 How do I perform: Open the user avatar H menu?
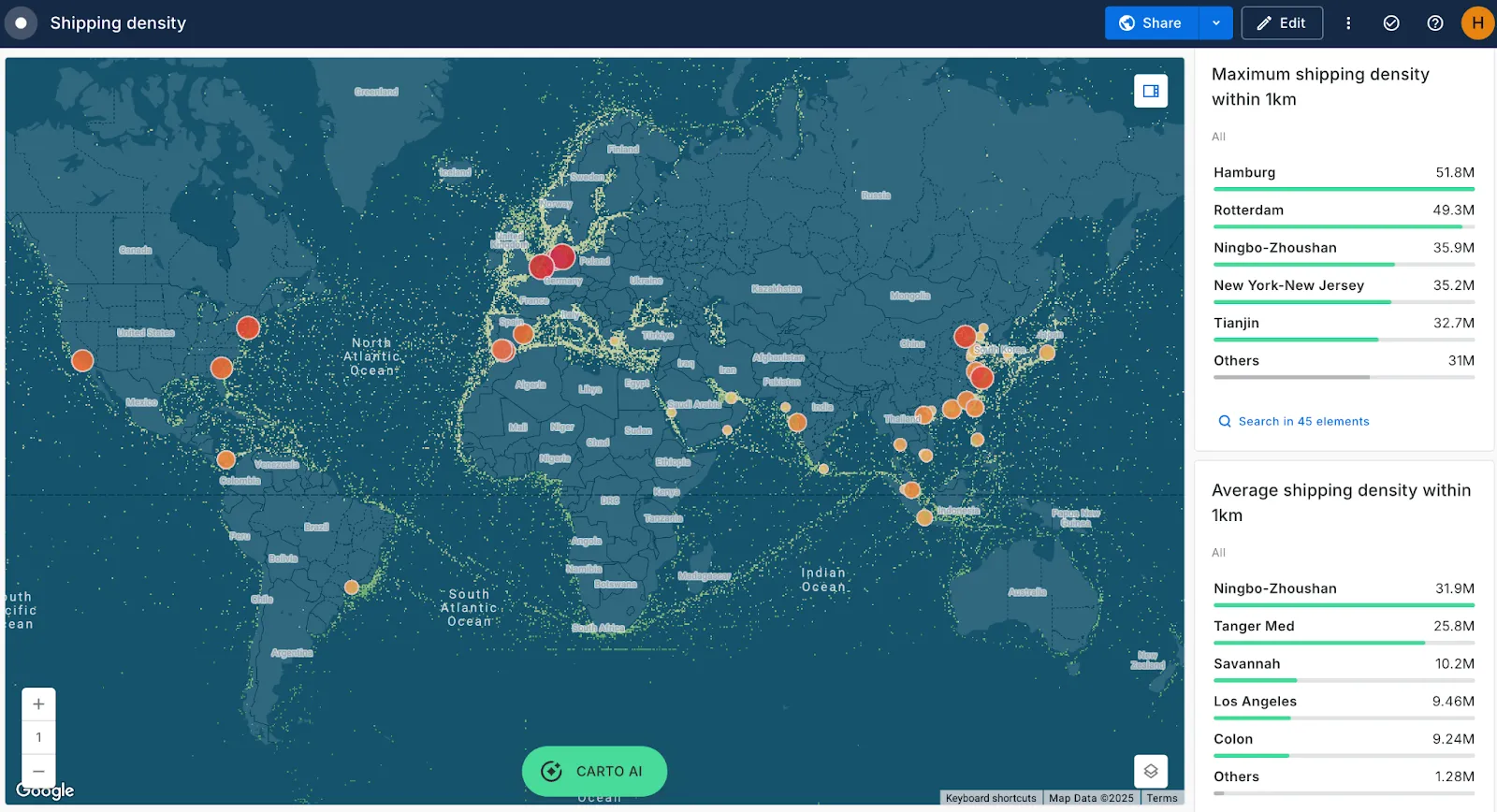(x=1477, y=23)
